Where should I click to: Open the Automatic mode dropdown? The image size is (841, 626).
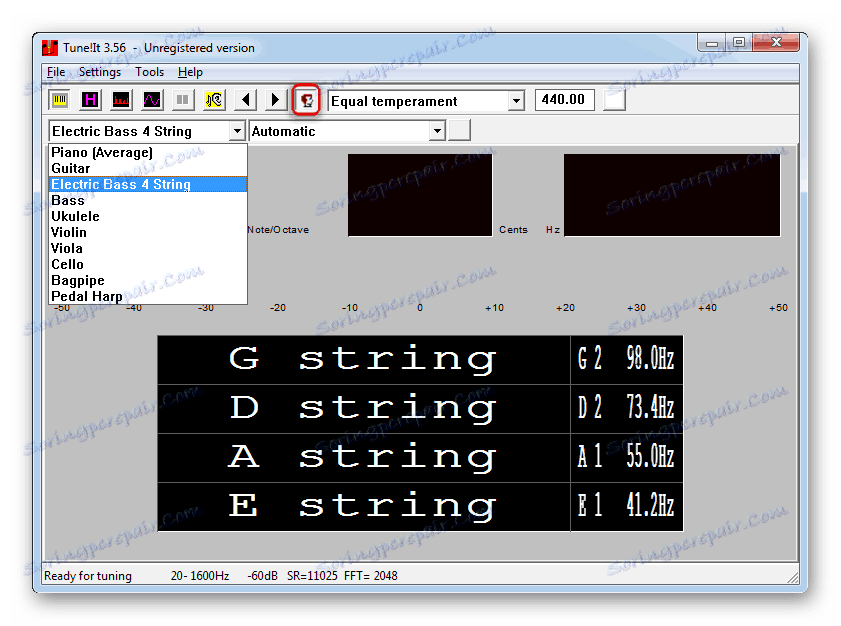point(348,131)
